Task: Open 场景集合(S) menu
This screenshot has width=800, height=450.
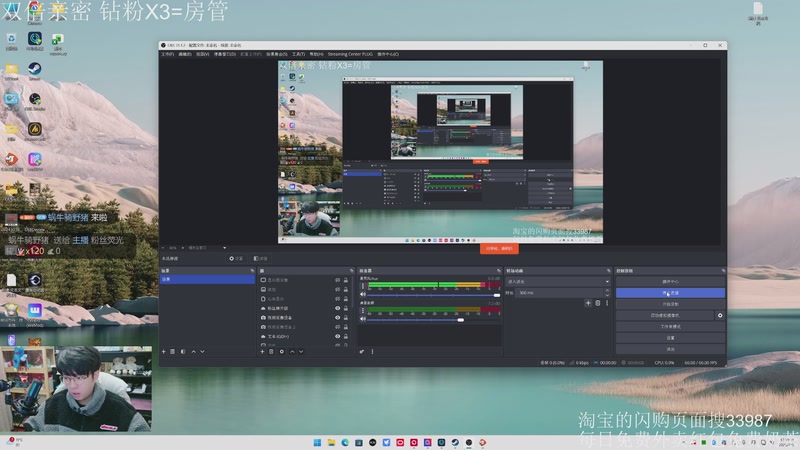Action: (277, 54)
